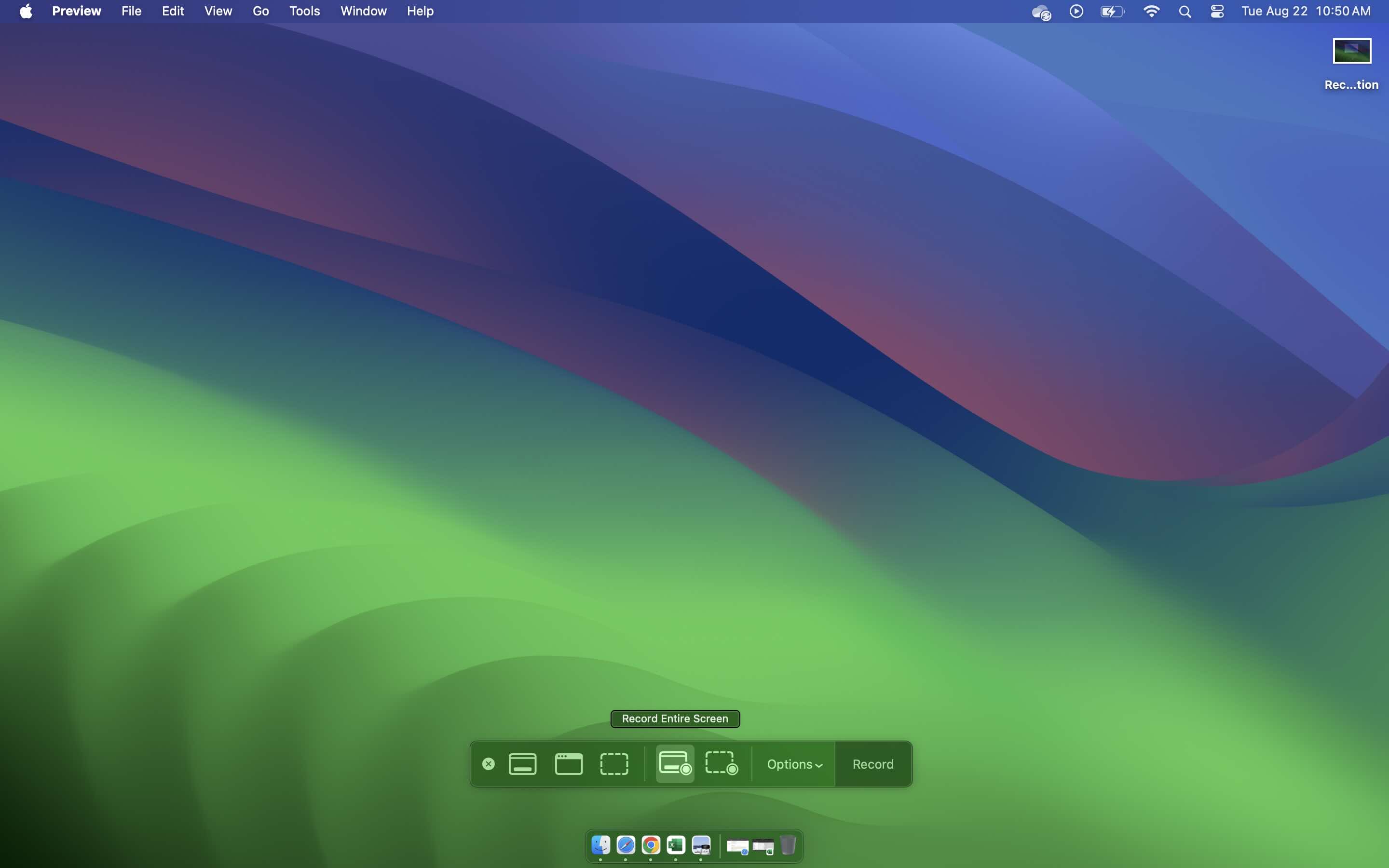Image resolution: width=1389 pixels, height=868 pixels.
Task: Select the Capture Entire Screen tool
Action: pos(522,763)
